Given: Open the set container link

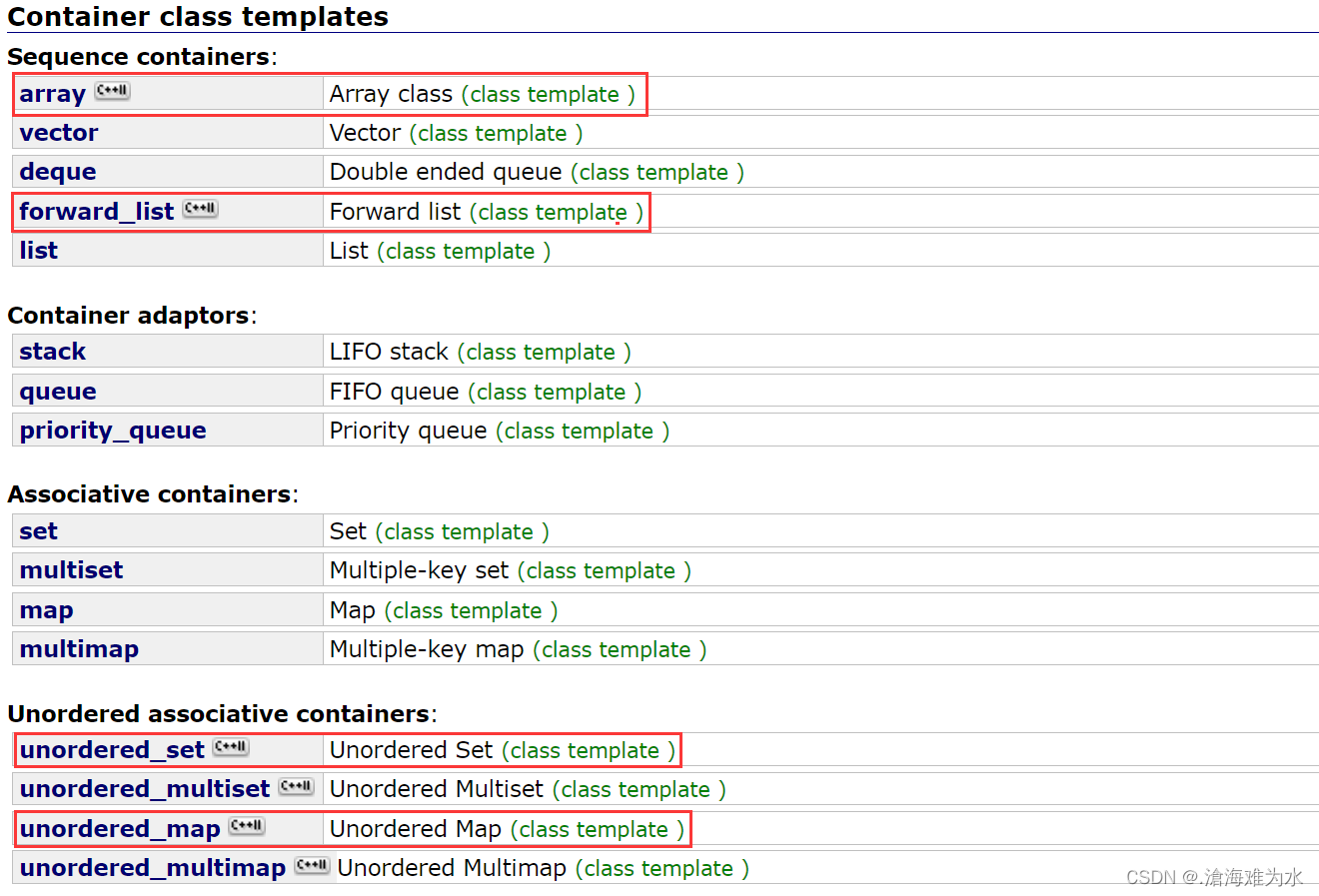Looking at the screenshot, I should tap(39, 531).
